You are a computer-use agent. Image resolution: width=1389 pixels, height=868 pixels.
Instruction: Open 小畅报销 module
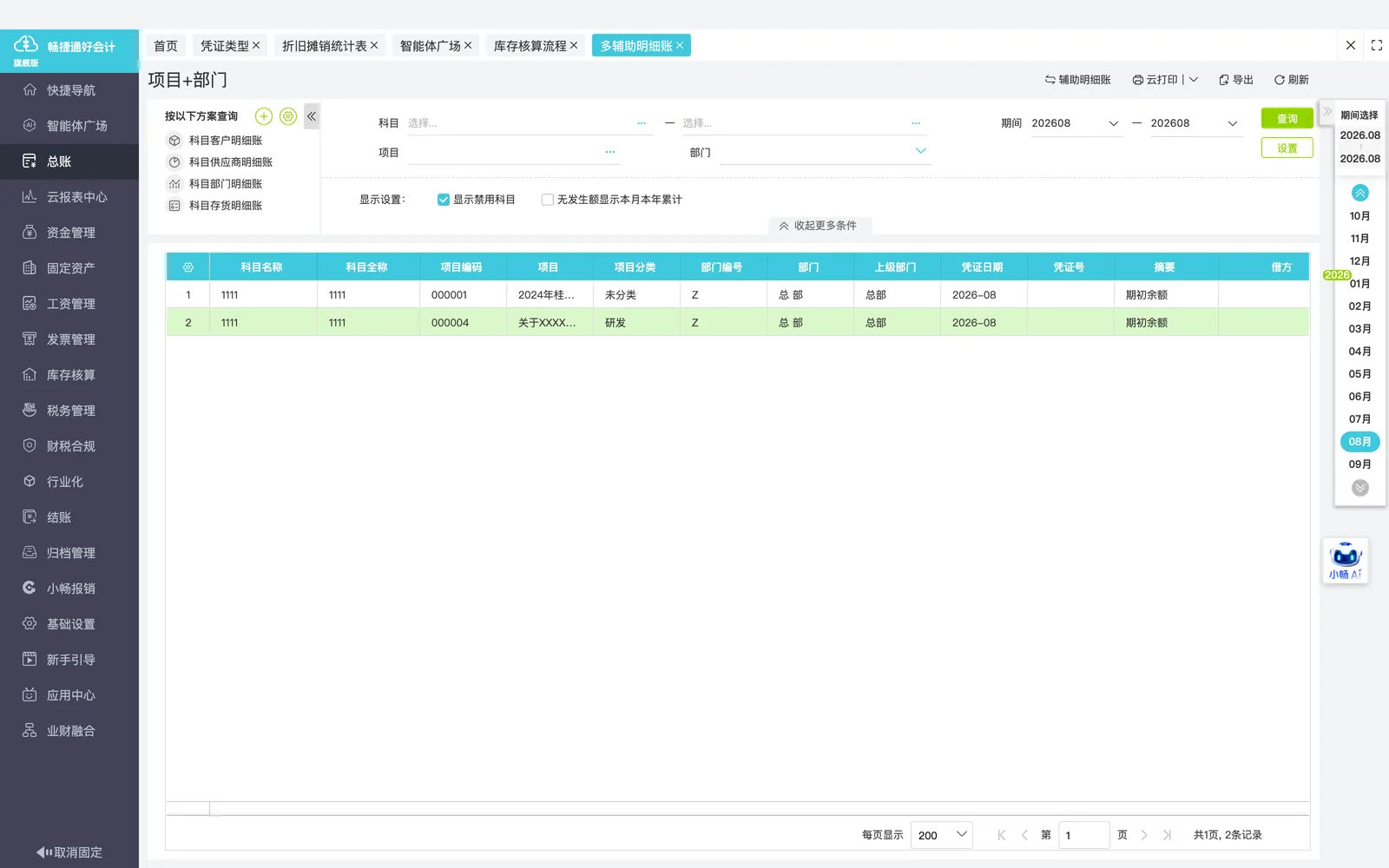pyautogui.click(x=69, y=589)
